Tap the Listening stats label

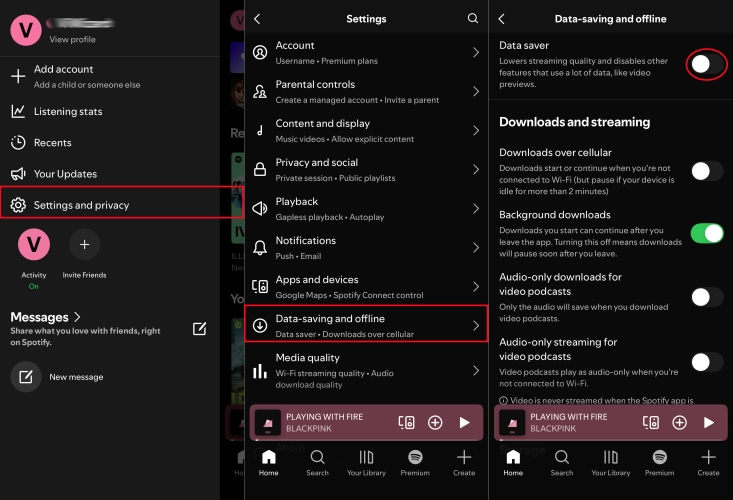click(68, 111)
